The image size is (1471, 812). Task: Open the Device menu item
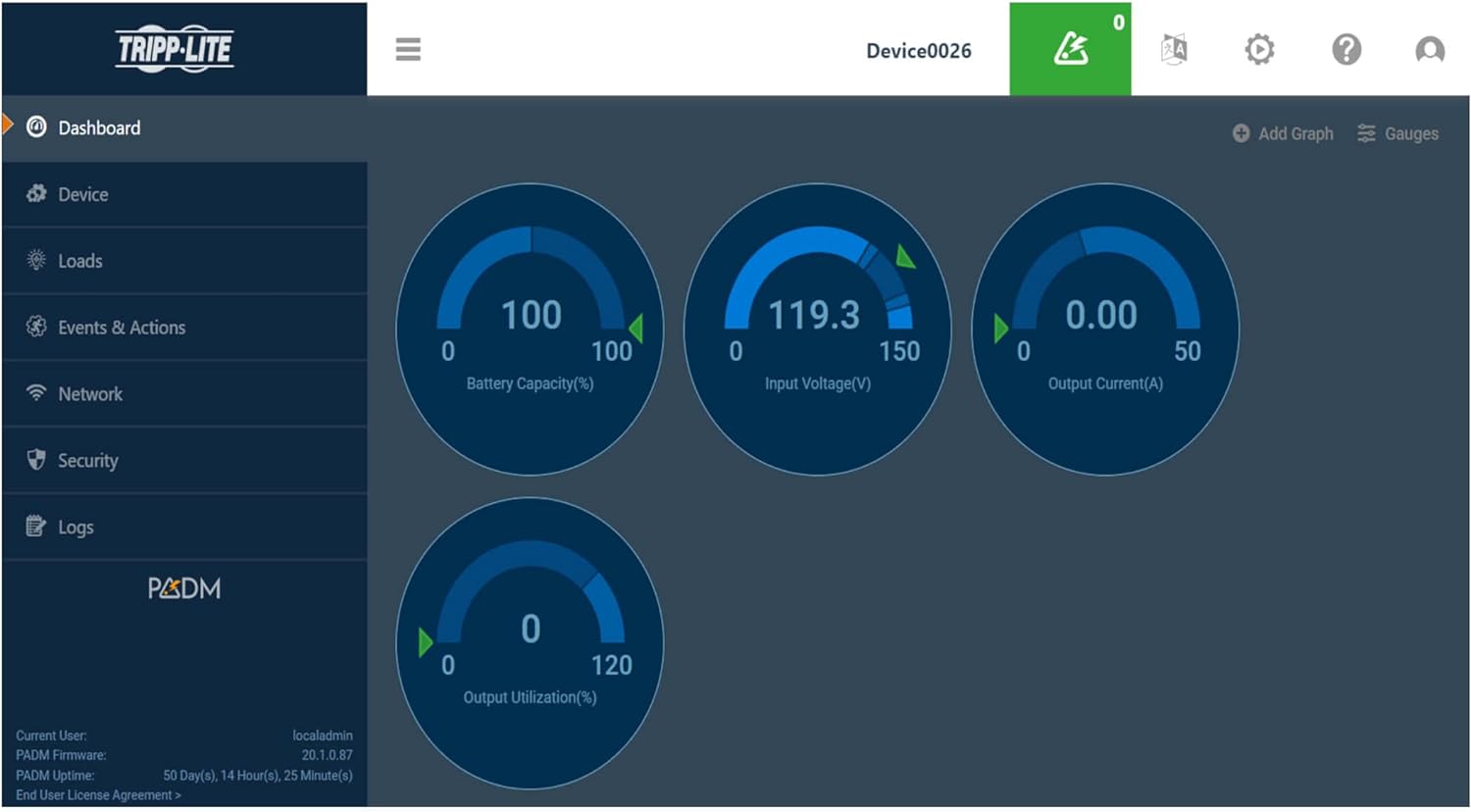click(x=83, y=194)
